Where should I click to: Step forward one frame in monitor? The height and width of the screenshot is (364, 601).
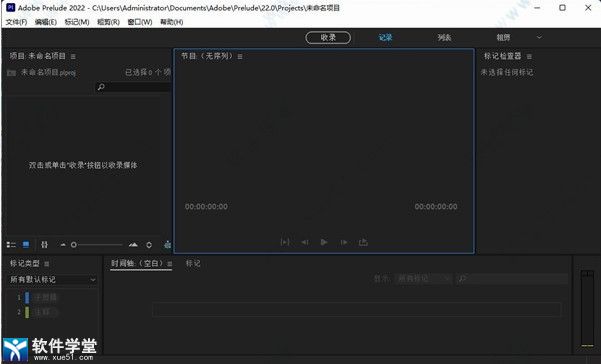tap(344, 242)
